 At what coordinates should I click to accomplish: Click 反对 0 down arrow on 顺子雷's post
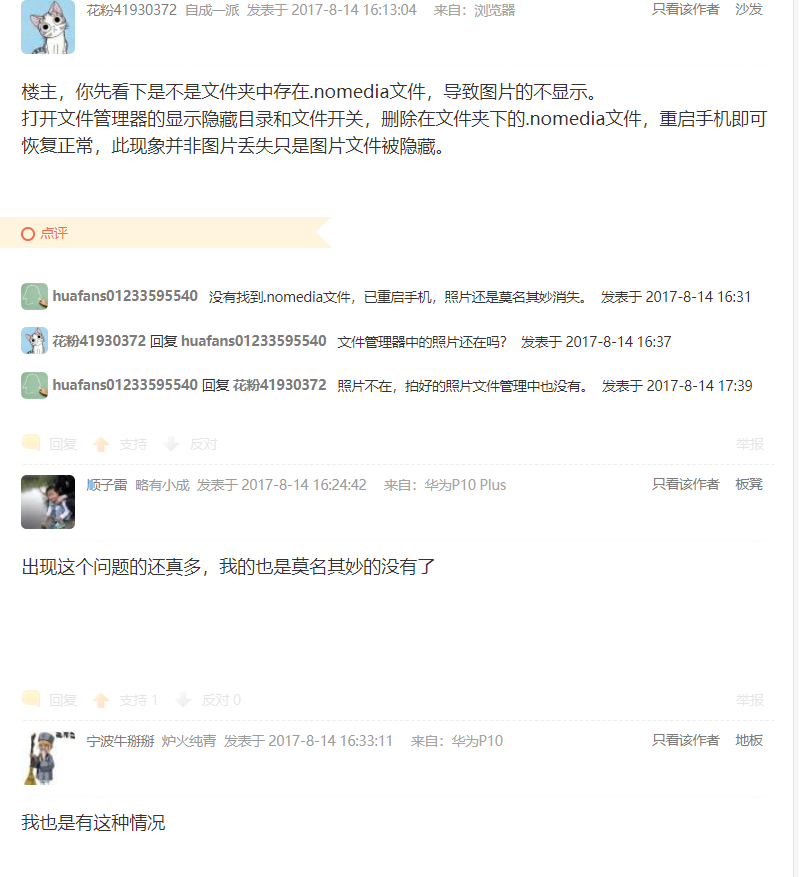pyautogui.click(x=183, y=700)
